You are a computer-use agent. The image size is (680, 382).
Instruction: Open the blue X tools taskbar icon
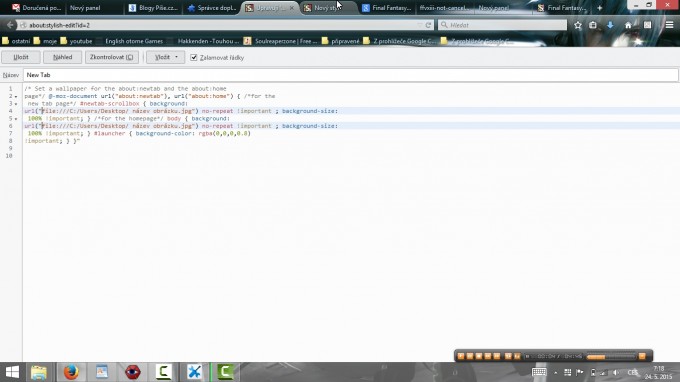pos(194,372)
